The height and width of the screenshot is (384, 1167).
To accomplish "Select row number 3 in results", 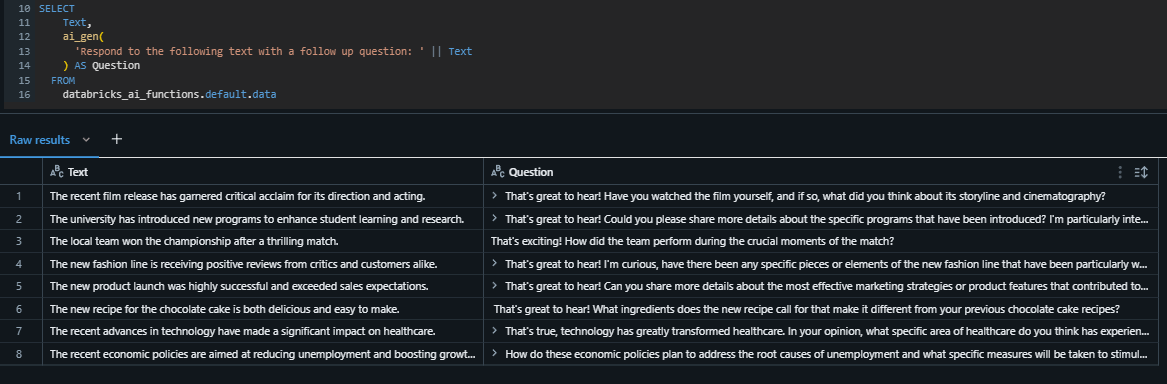I will [x=19, y=241].
